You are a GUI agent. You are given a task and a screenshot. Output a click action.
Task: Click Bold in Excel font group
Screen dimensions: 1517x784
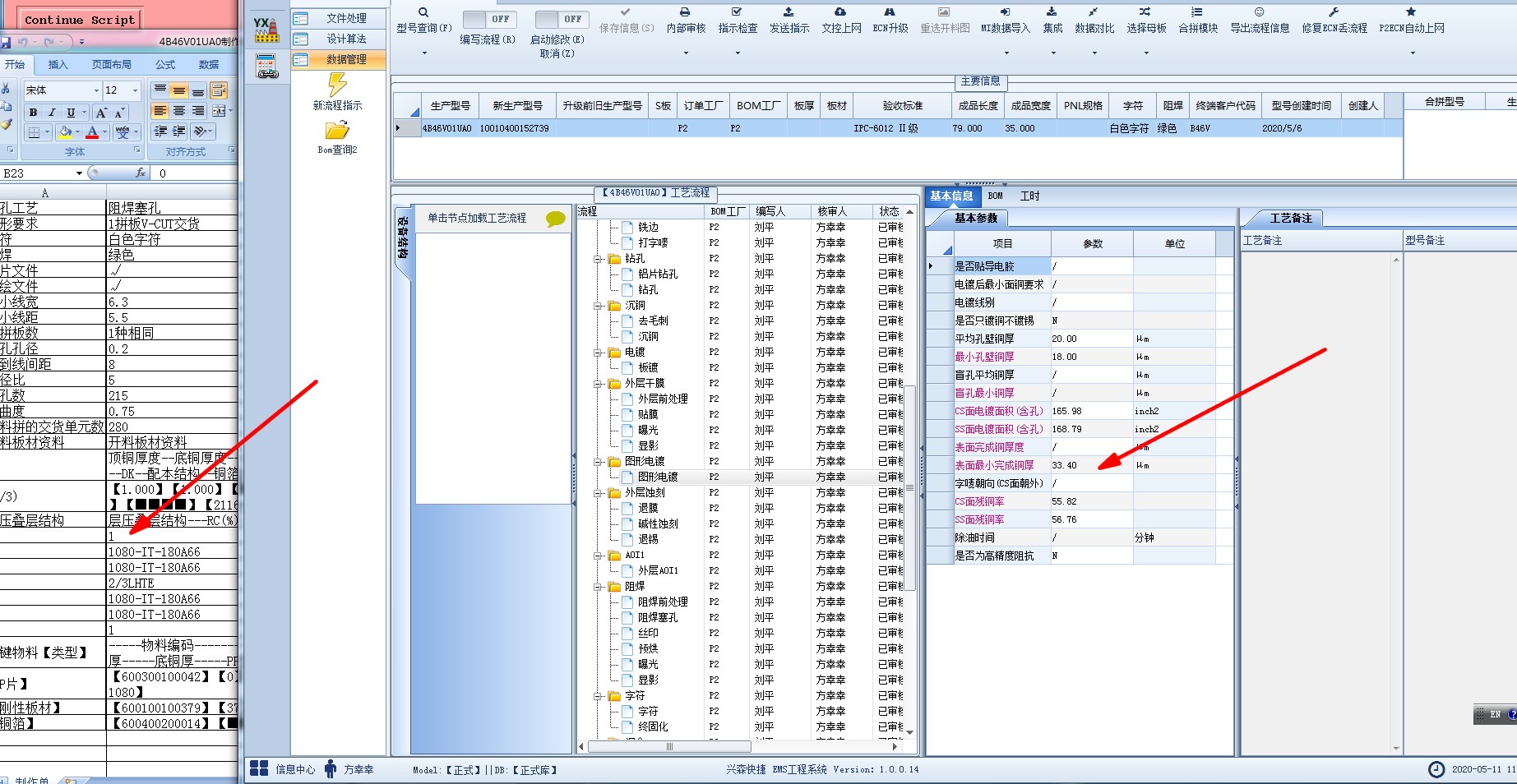[33, 113]
